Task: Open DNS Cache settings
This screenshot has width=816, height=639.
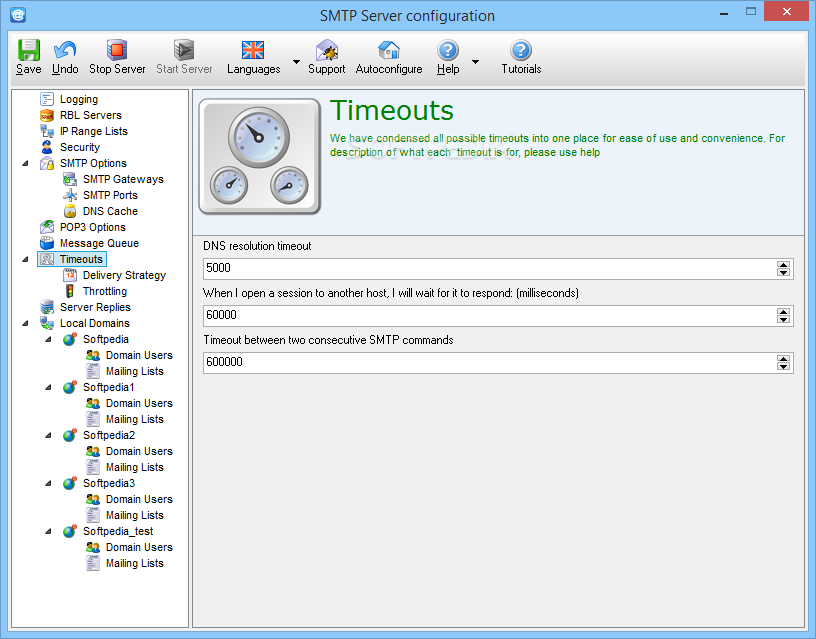Action: point(110,211)
